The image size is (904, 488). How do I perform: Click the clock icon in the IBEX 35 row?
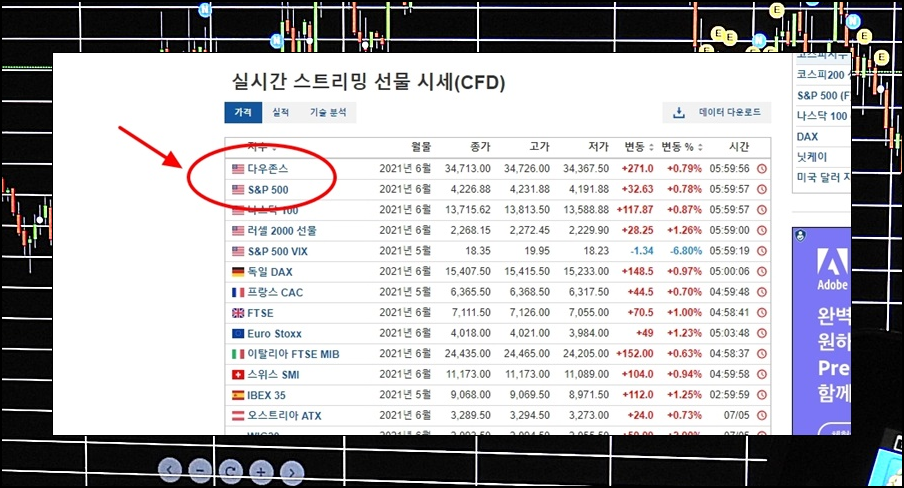tap(762, 395)
